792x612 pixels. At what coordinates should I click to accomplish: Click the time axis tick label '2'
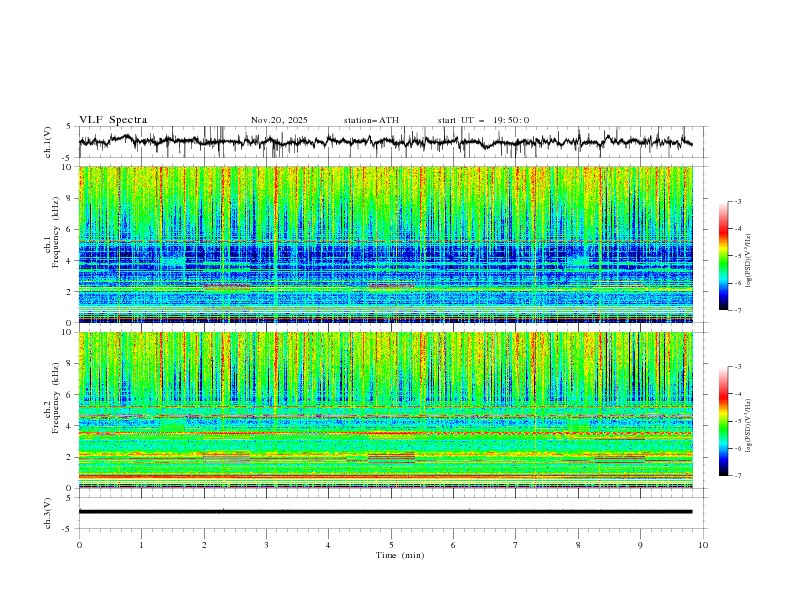point(204,545)
